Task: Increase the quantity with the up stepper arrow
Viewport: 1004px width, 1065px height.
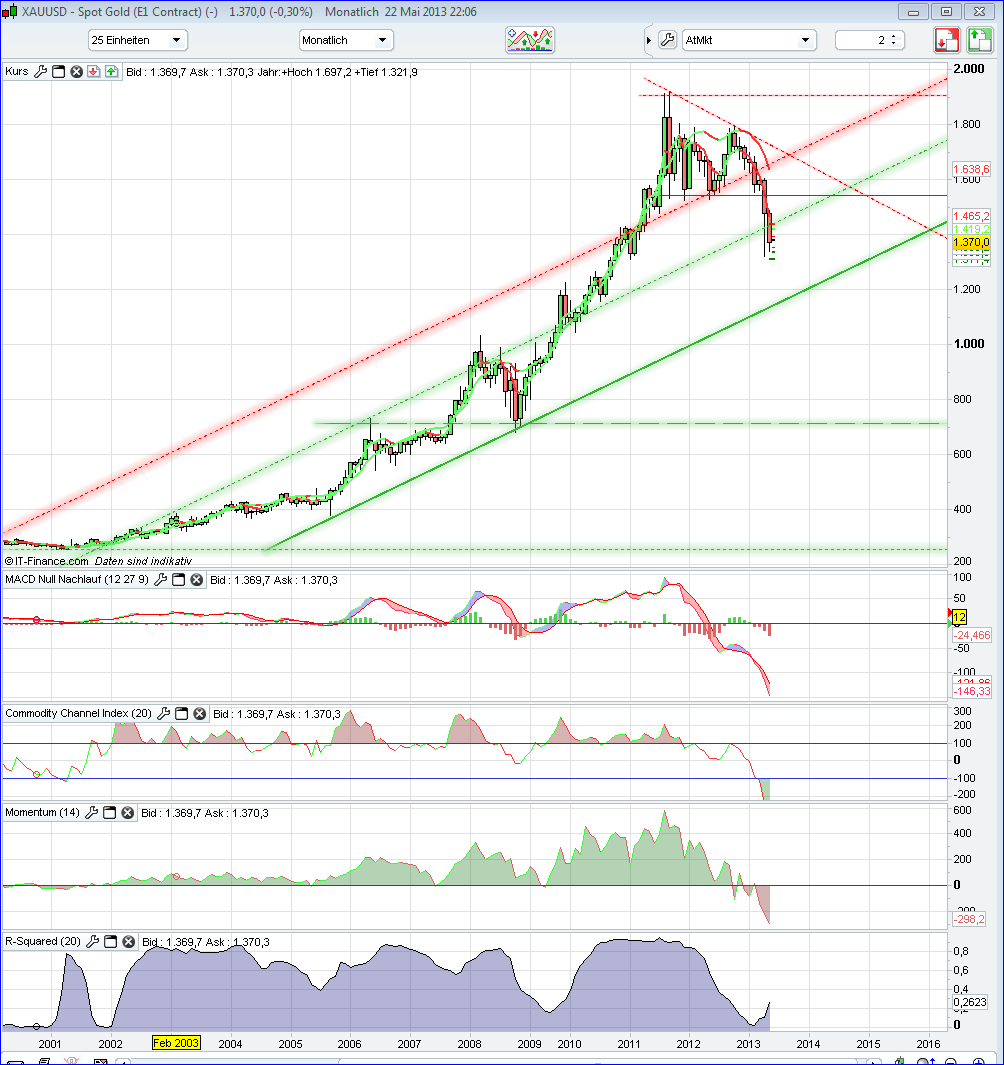Action: [x=895, y=36]
